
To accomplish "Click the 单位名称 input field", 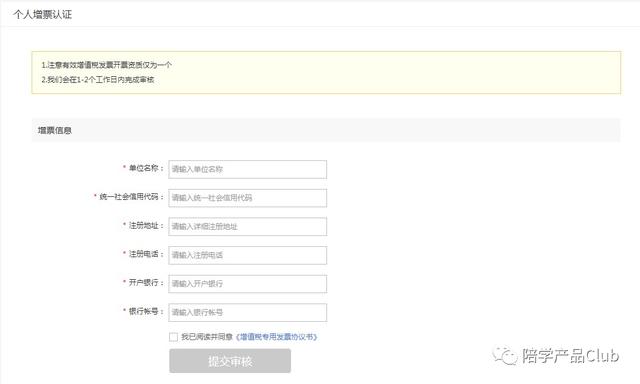I will [247, 169].
